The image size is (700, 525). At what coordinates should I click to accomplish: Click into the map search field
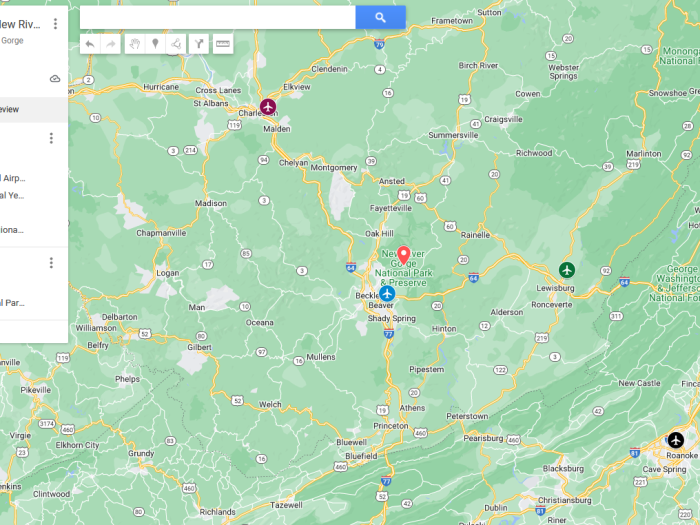(x=218, y=17)
